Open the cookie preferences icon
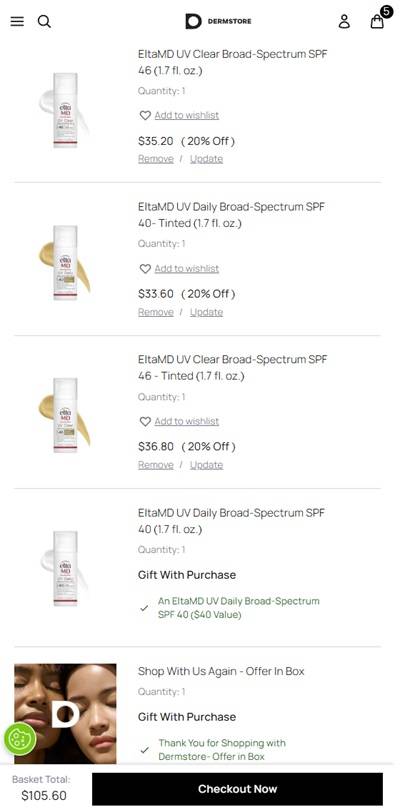400x812 pixels. tap(20, 738)
